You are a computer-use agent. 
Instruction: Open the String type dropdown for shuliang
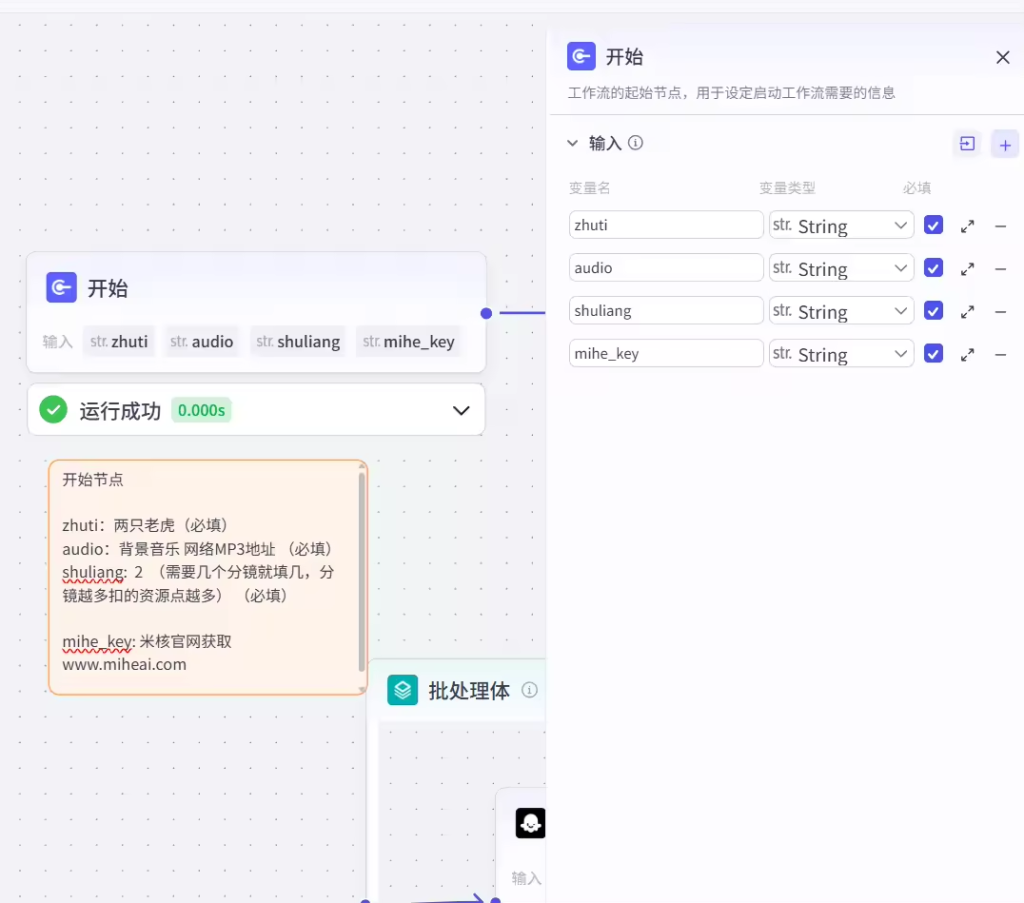[x=840, y=312]
